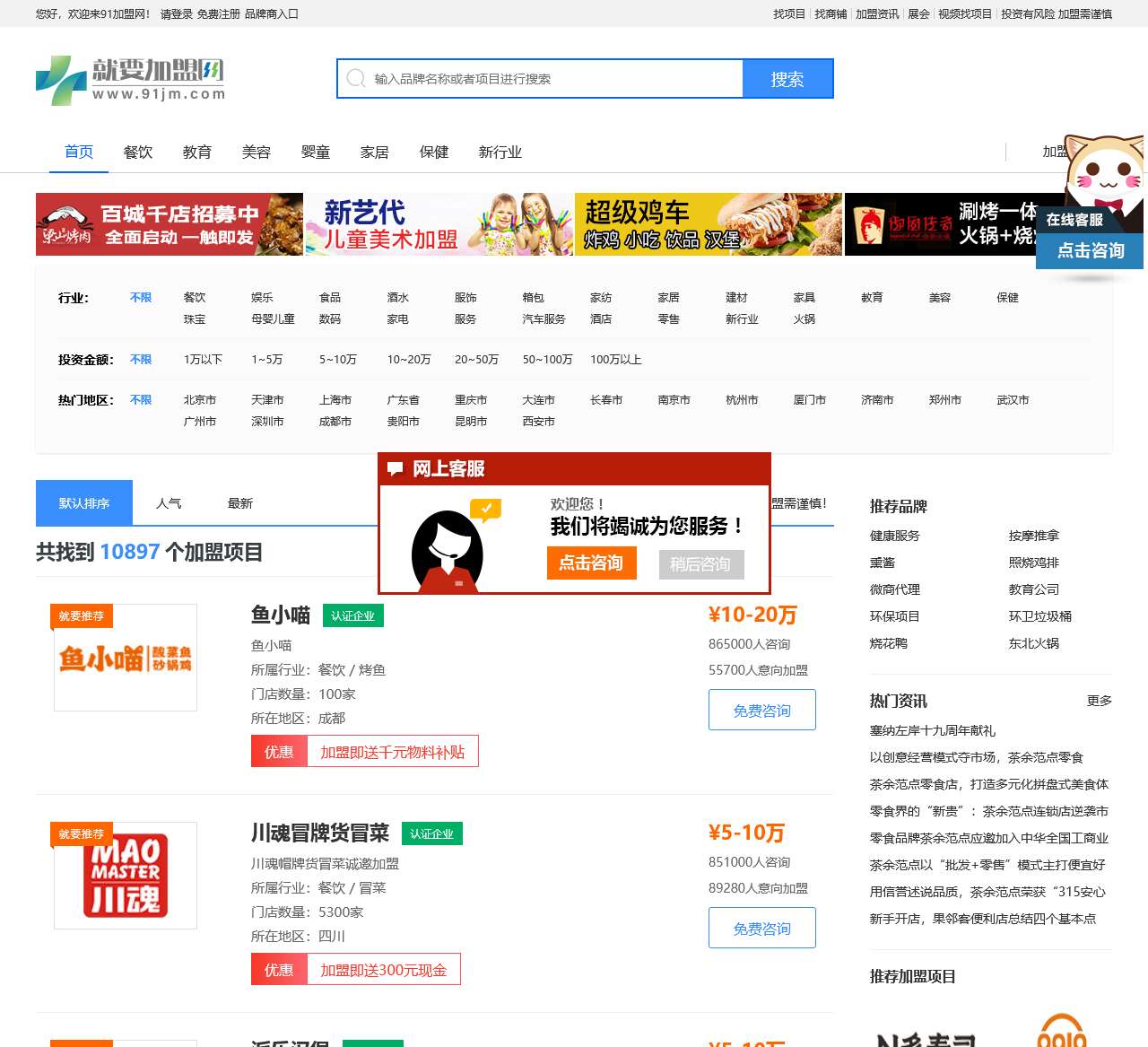Select 不限 for the 投资金额 filter
The height and width of the screenshot is (1047, 1148).
[141, 360]
